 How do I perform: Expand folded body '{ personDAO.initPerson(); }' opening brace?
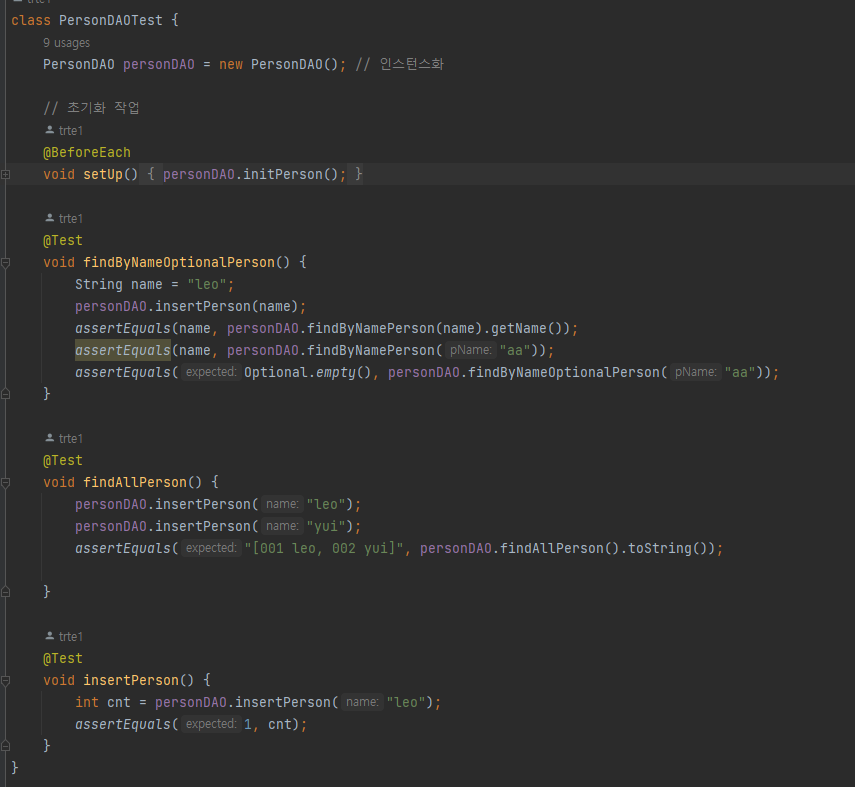tap(151, 175)
